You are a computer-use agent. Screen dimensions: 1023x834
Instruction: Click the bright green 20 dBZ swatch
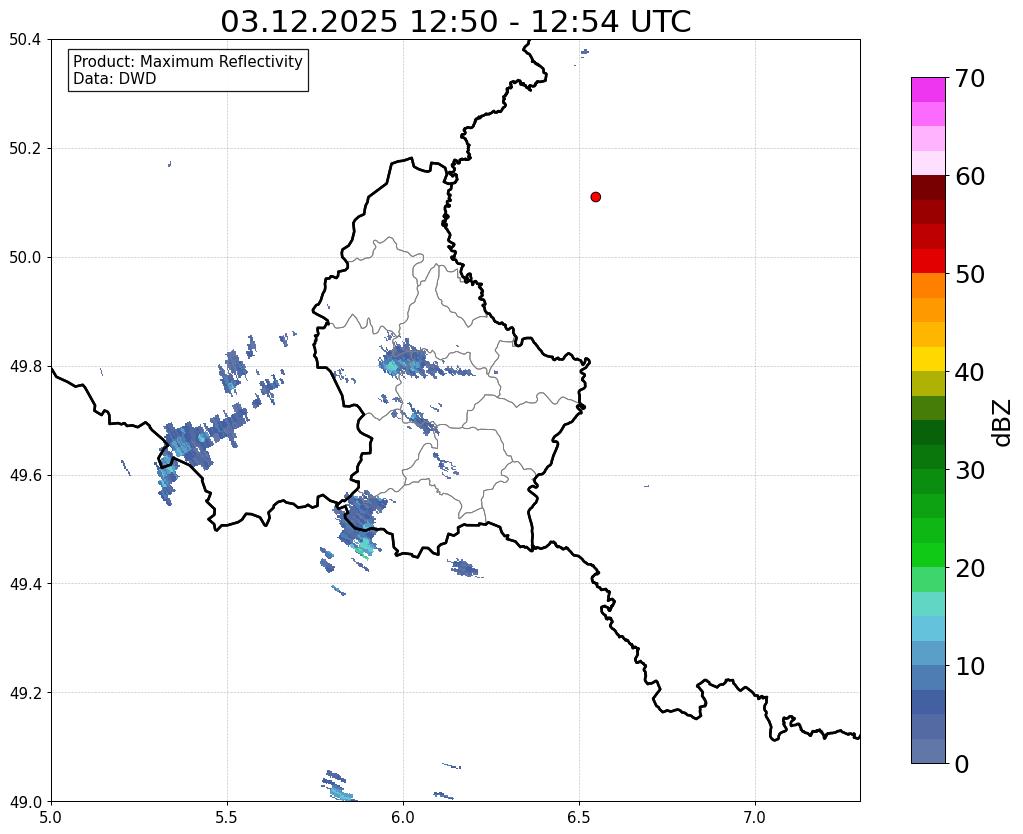point(928,555)
